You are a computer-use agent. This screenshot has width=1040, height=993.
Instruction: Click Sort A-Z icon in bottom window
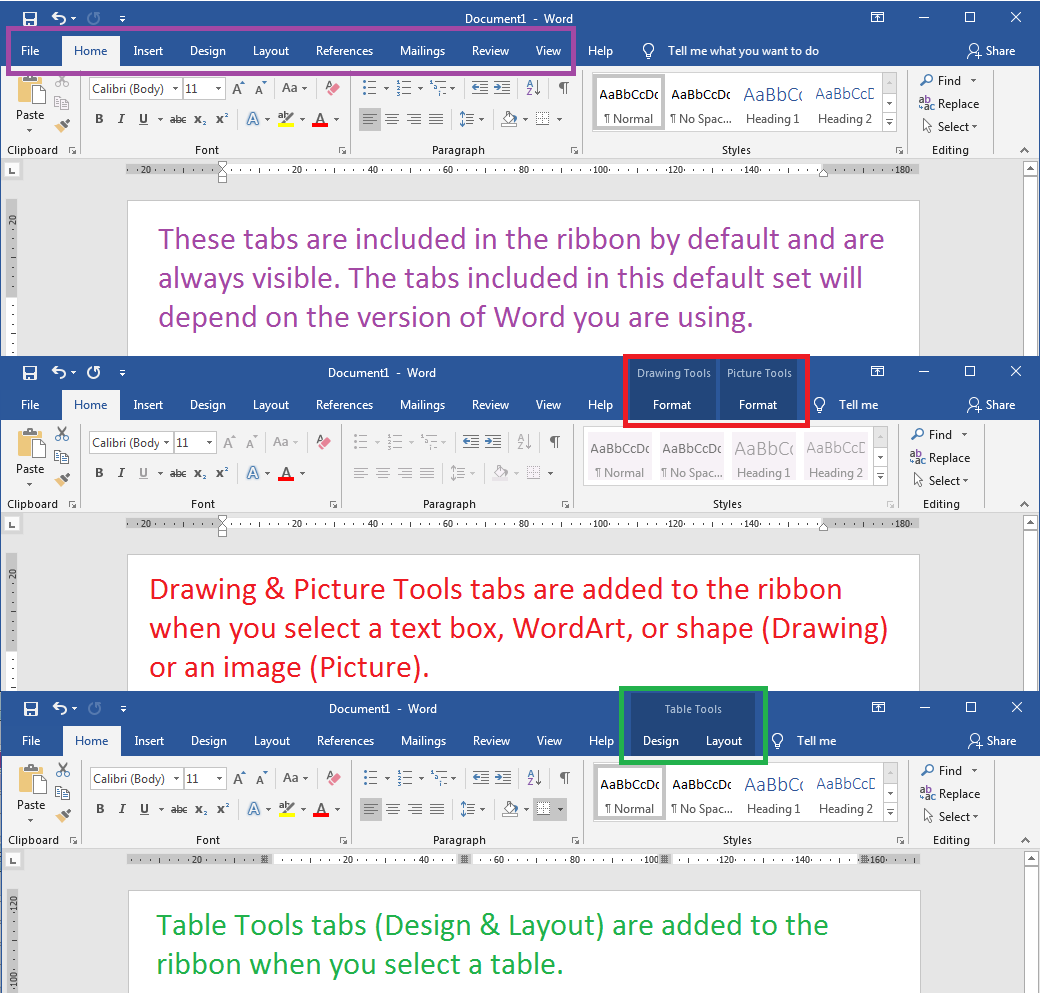coord(534,777)
